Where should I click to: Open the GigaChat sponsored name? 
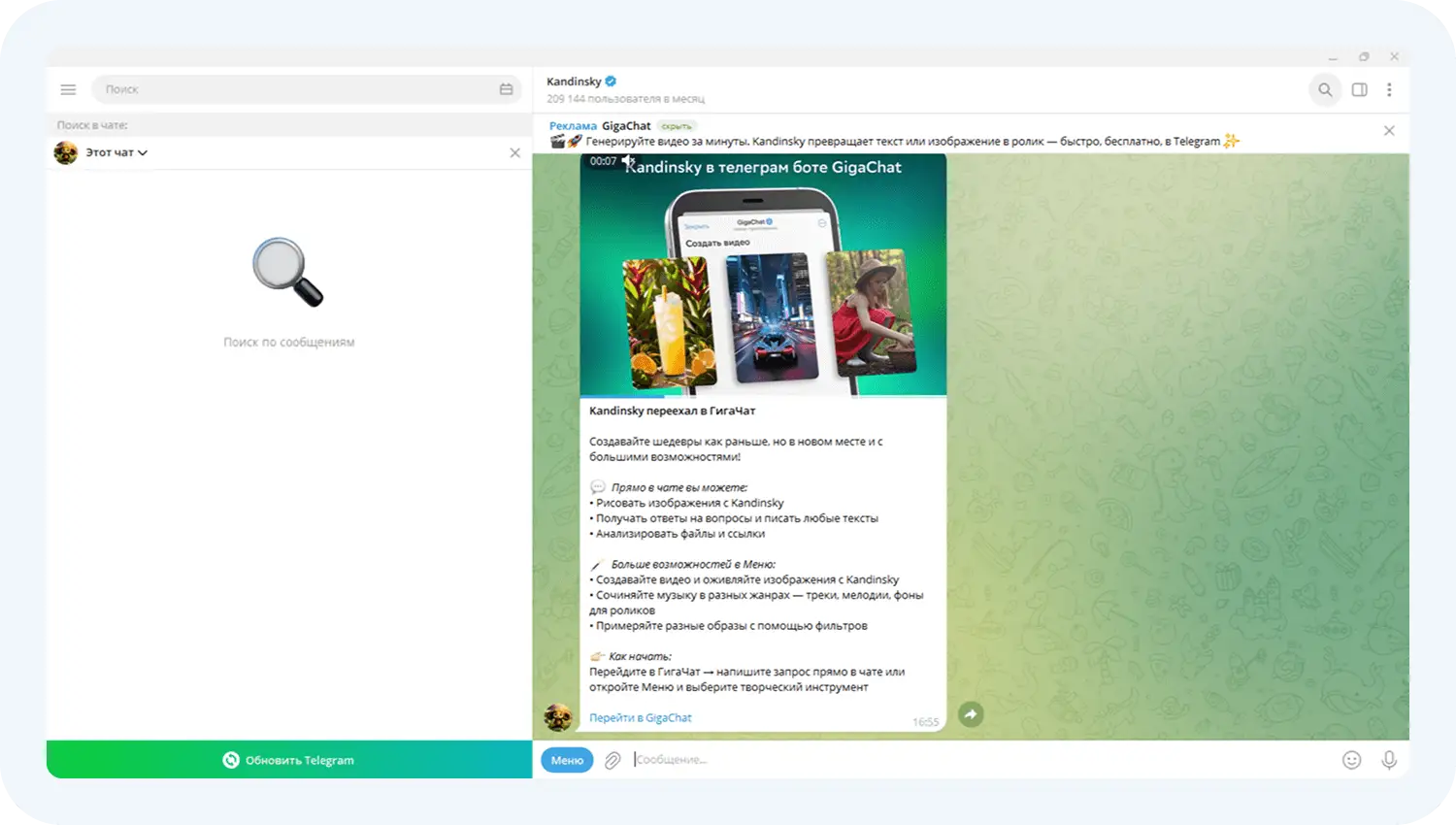(626, 126)
